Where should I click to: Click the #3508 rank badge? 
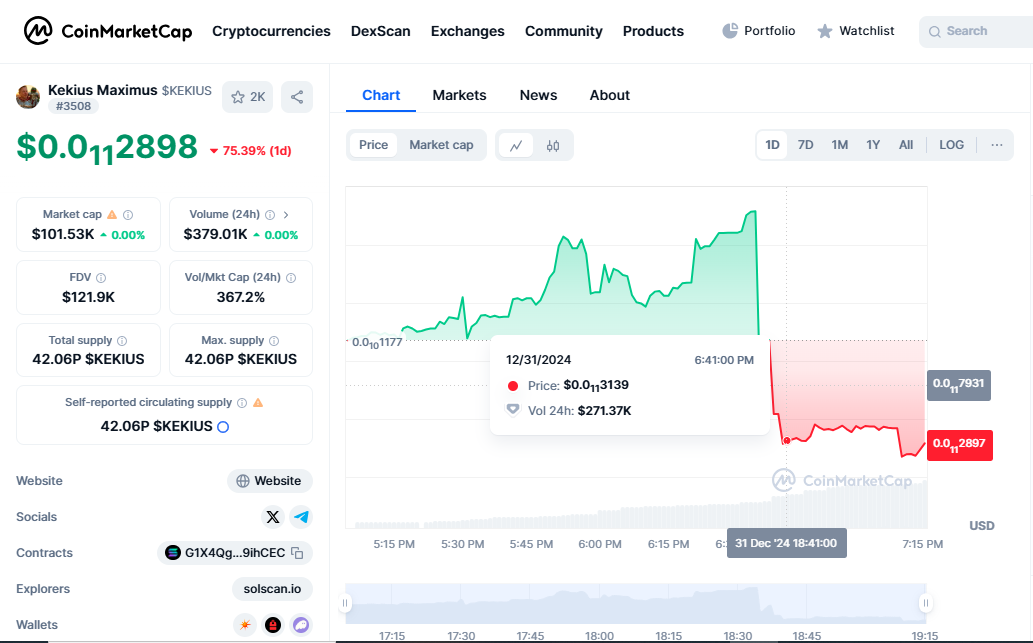coord(73,106)
